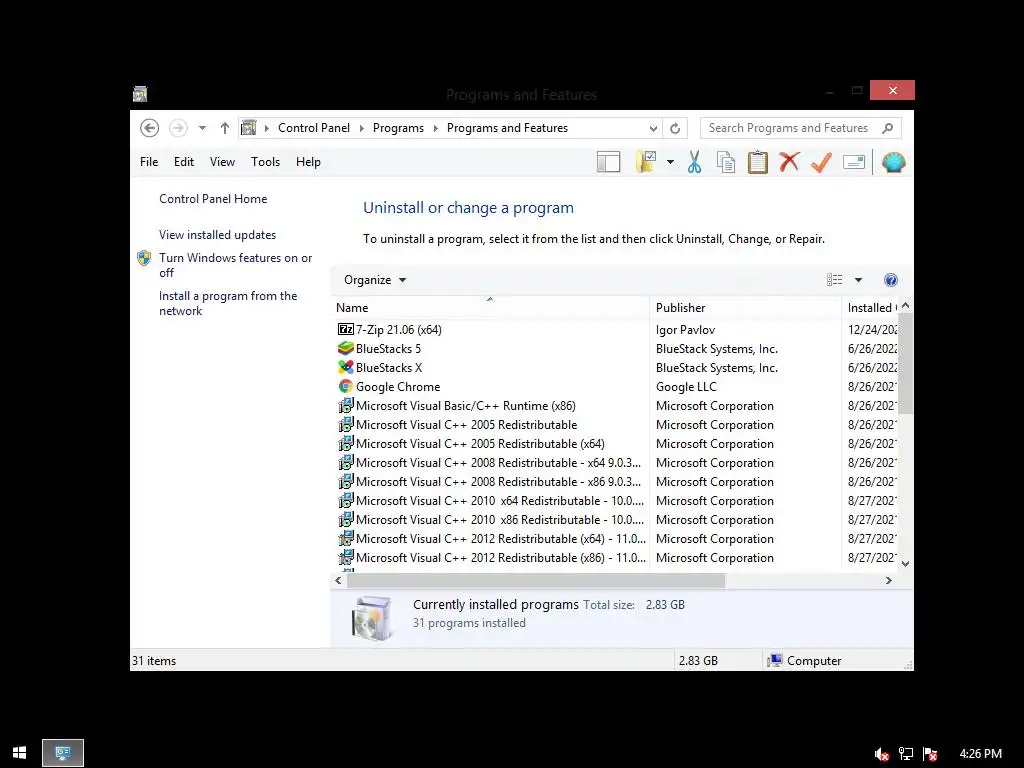
Task: Open Install a program from the network
Action: coord(228,303)
